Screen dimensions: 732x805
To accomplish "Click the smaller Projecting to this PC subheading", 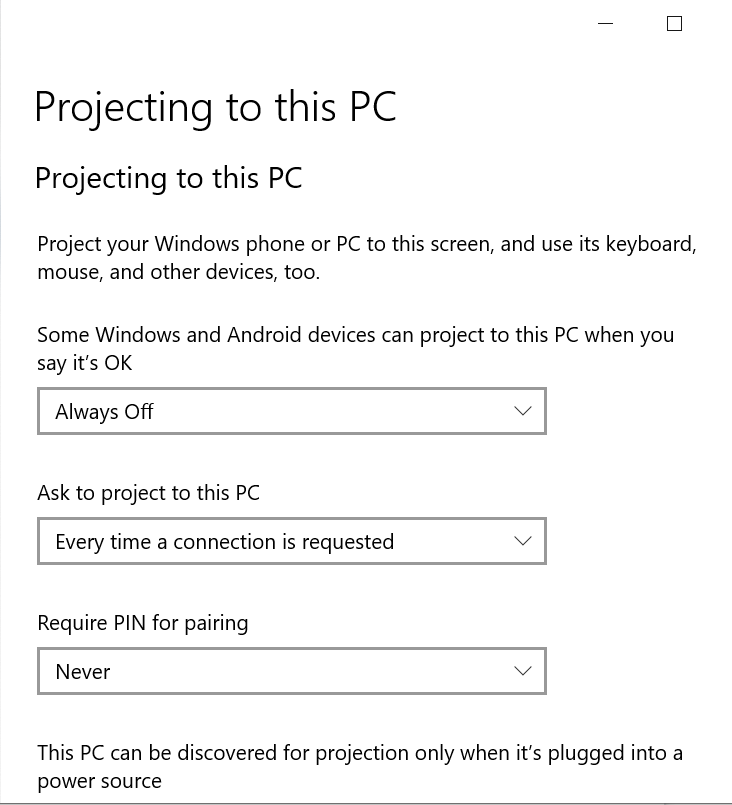I will (168, 178).
